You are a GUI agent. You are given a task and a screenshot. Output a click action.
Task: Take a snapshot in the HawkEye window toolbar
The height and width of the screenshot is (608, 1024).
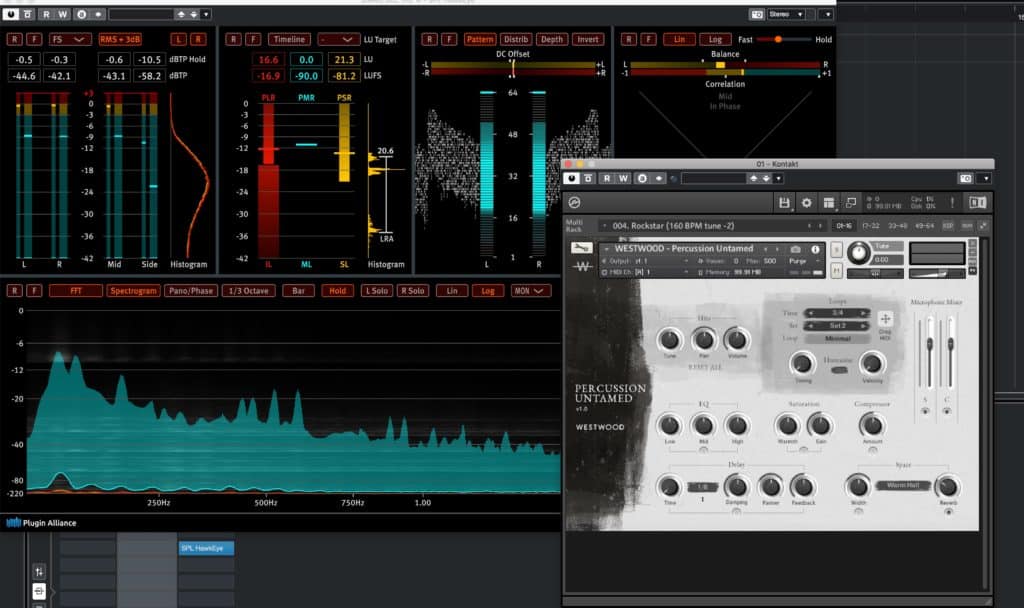pos(757,14)
